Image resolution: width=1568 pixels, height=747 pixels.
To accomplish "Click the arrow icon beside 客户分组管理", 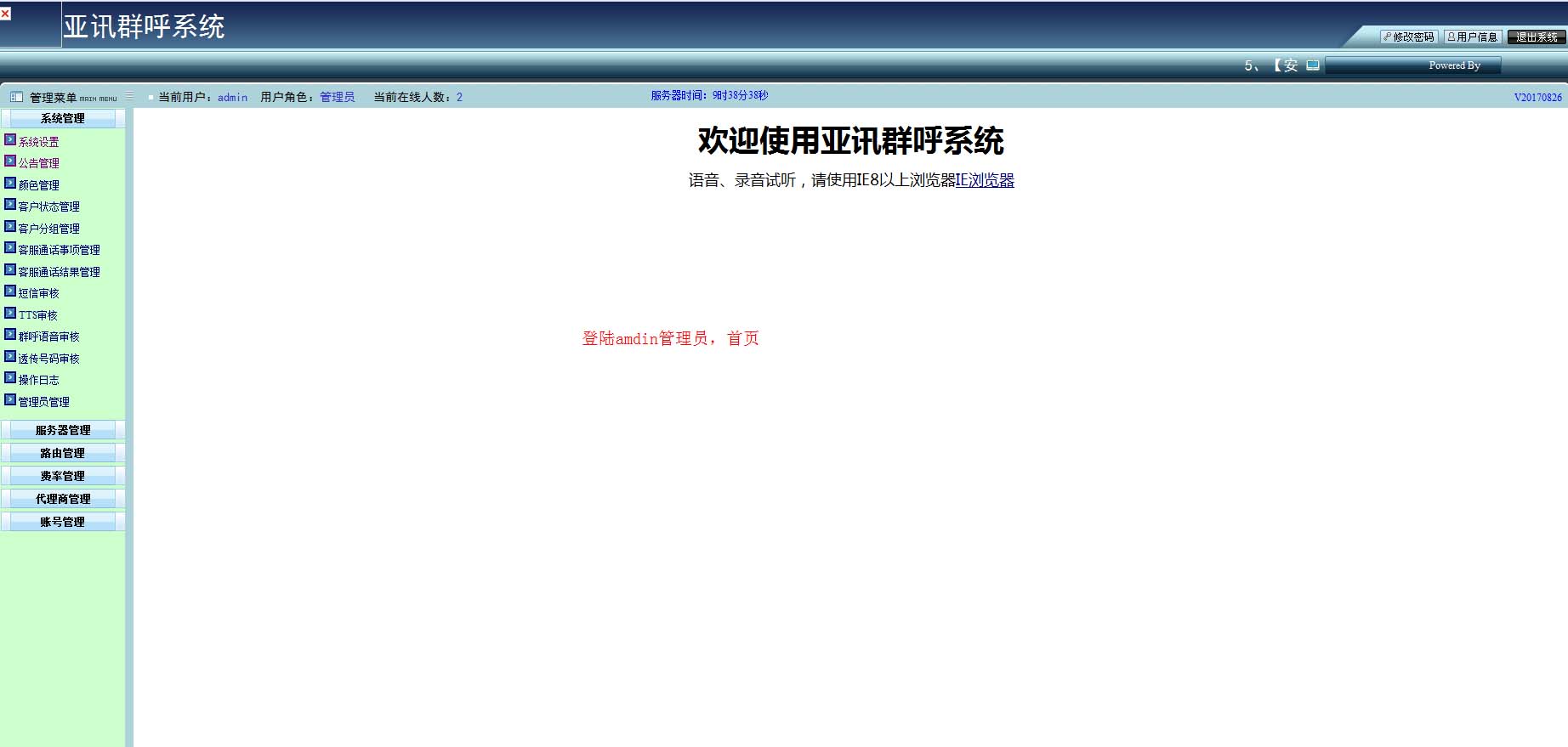I will tap(10, 227).
